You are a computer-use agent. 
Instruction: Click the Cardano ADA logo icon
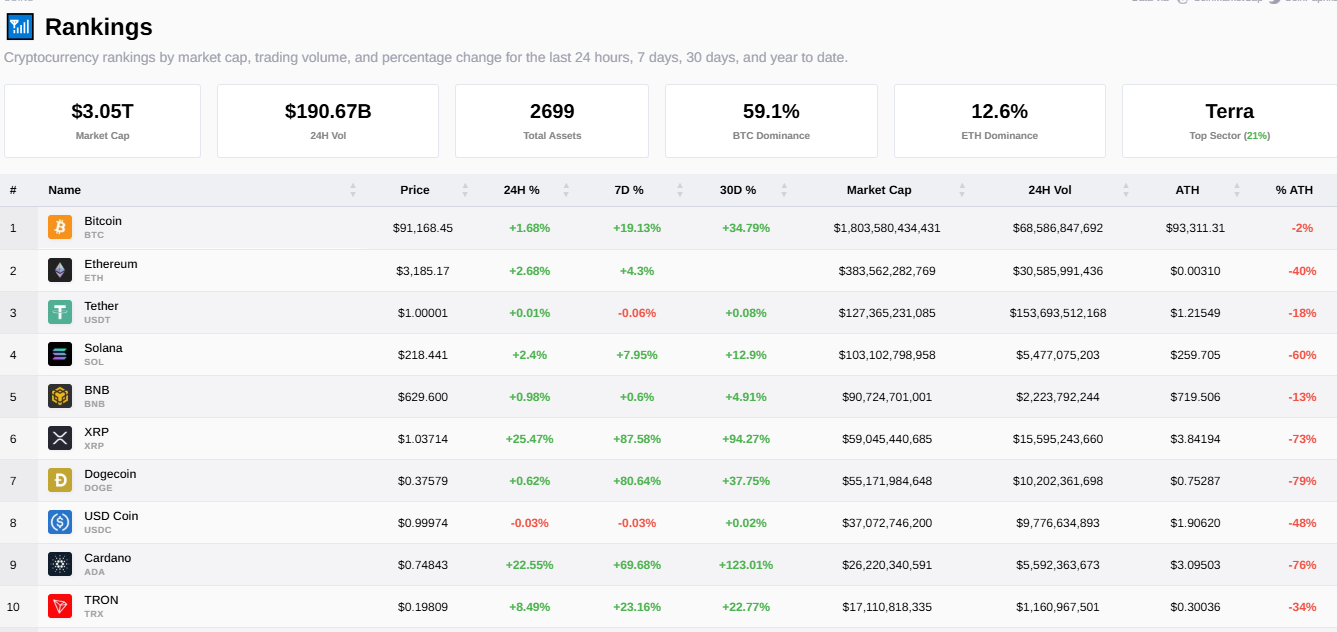coord(59,564)
